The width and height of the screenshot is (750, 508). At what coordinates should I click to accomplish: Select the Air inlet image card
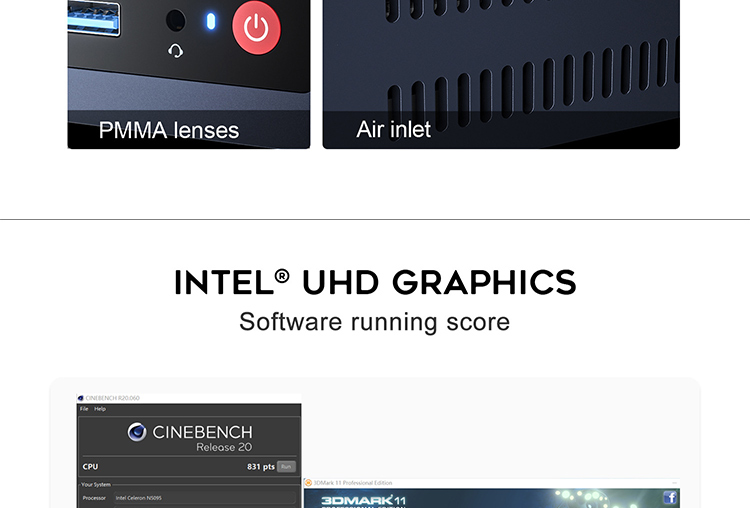pyautogui.click(x=501, y=74)
